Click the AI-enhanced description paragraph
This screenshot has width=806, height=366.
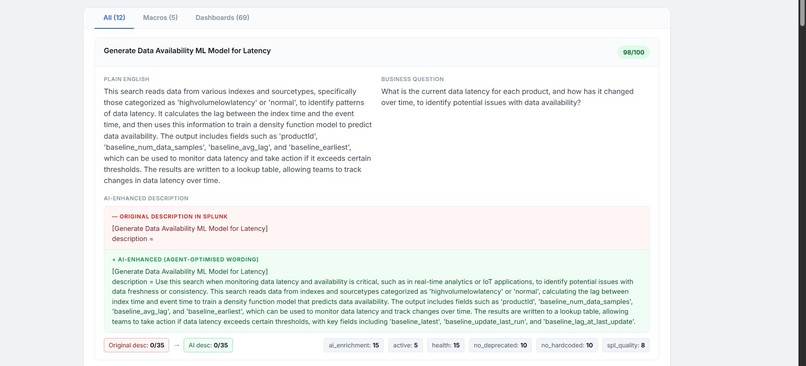374,302
